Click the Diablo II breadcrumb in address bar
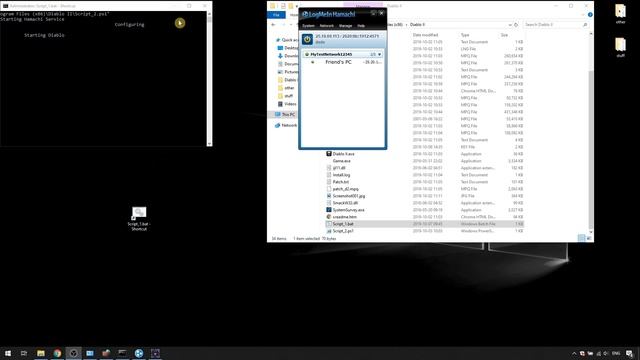The height and width of the screenshot is (360, 640). click(x=417, y=25)
